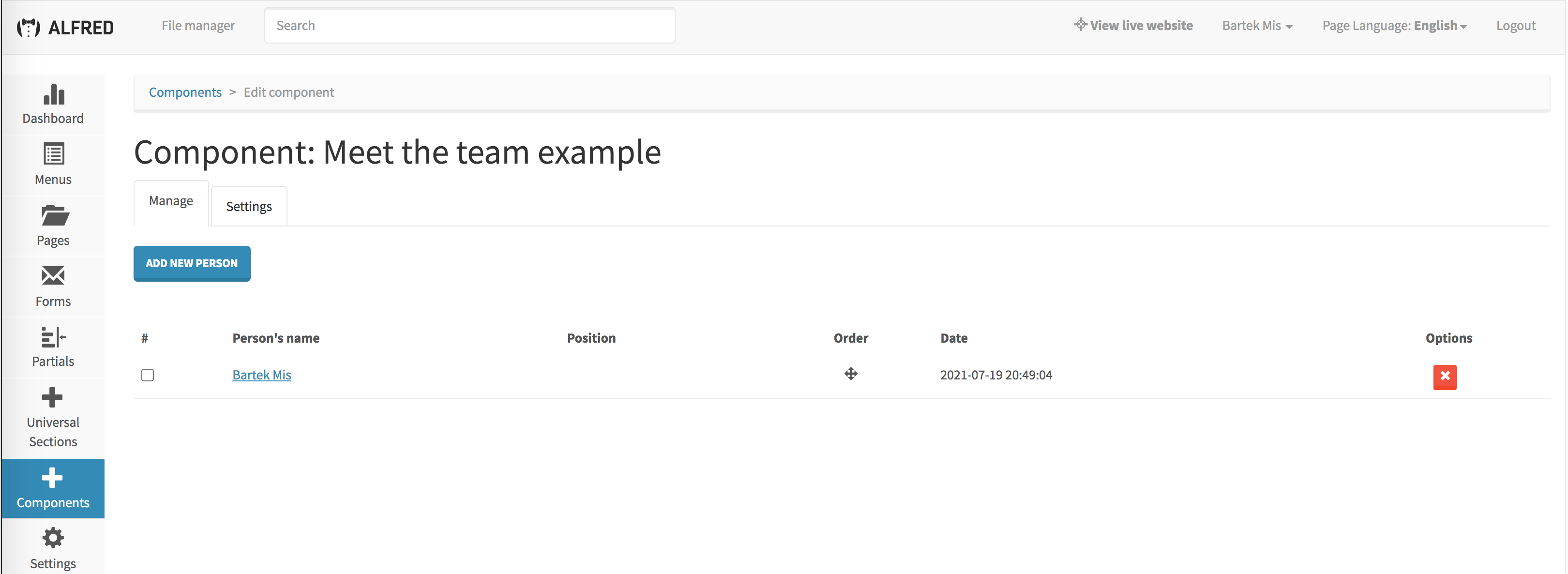Click the ALFRED logo
This screenshot has width=1568, height=574.
(x=66, y=27)
